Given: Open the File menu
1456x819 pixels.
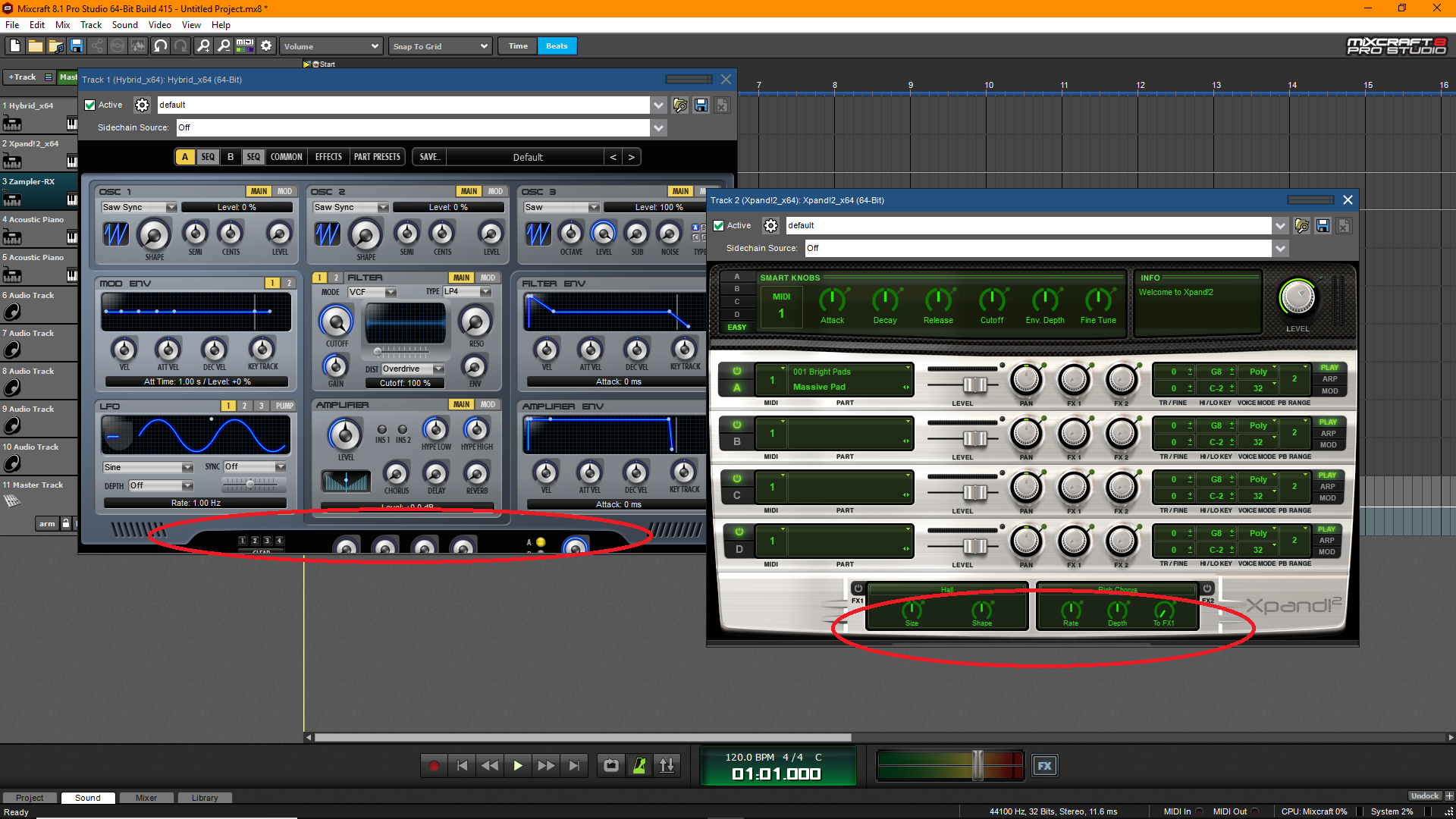Looking at the screenshot, I should [x=12, y=25].
